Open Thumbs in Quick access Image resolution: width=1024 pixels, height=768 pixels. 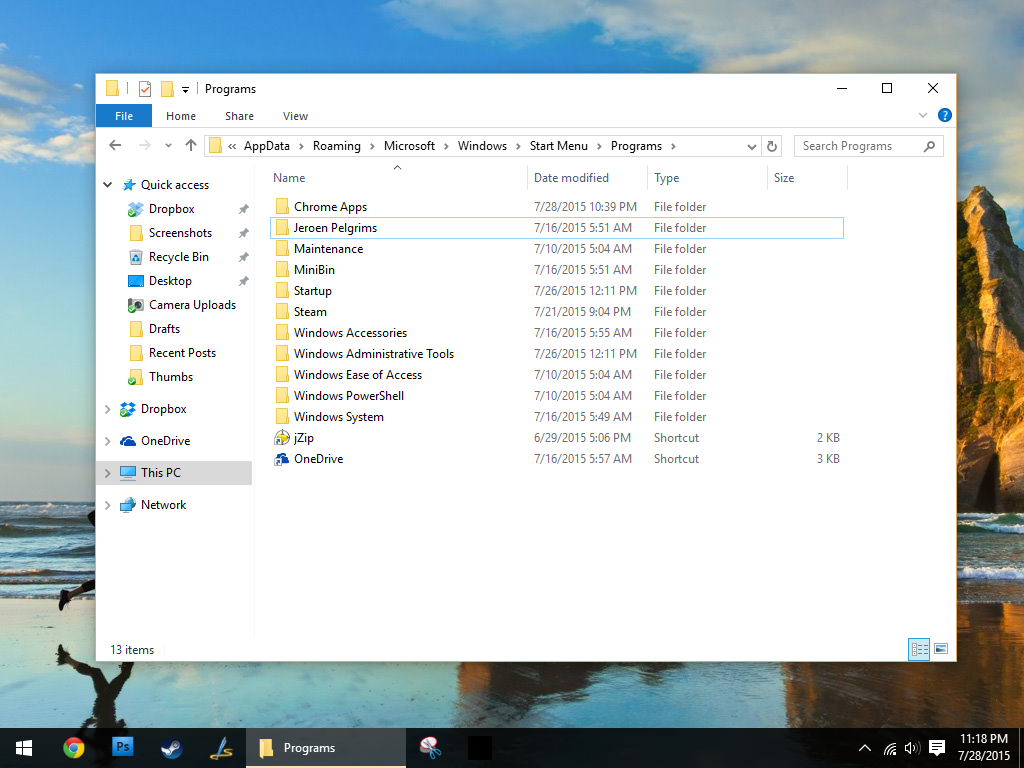[x=171, y=377]
